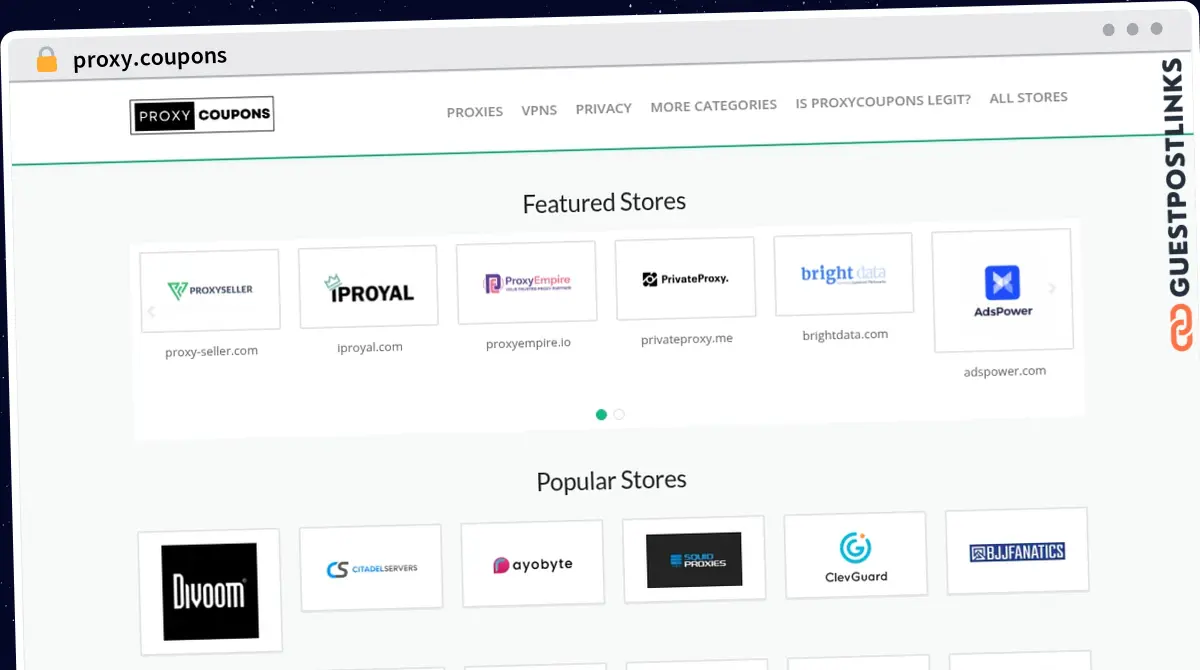The height and width of the screenshot is (670, 1200).
Task: Open the Divoom popular store
Action: 210,591
